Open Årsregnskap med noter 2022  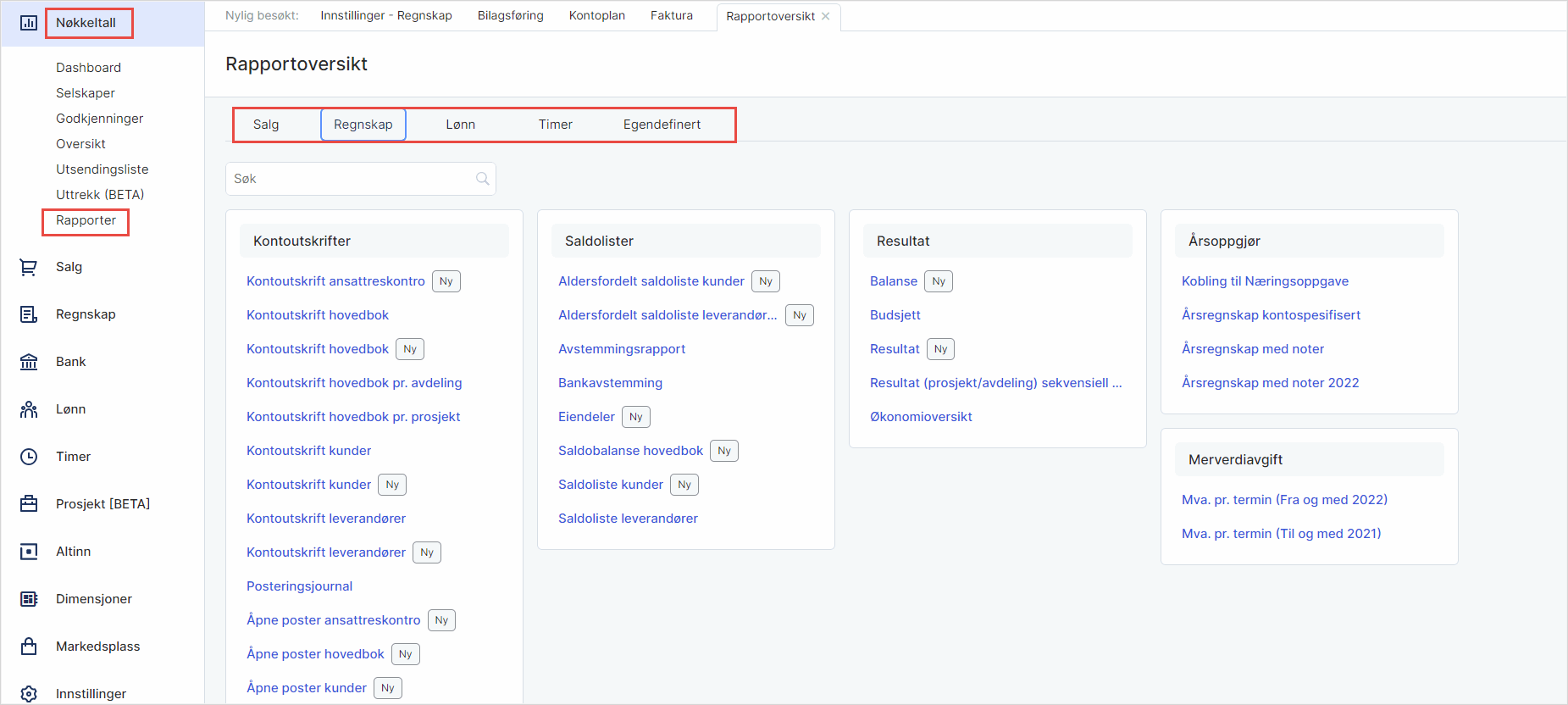[x=1270, y=383]
